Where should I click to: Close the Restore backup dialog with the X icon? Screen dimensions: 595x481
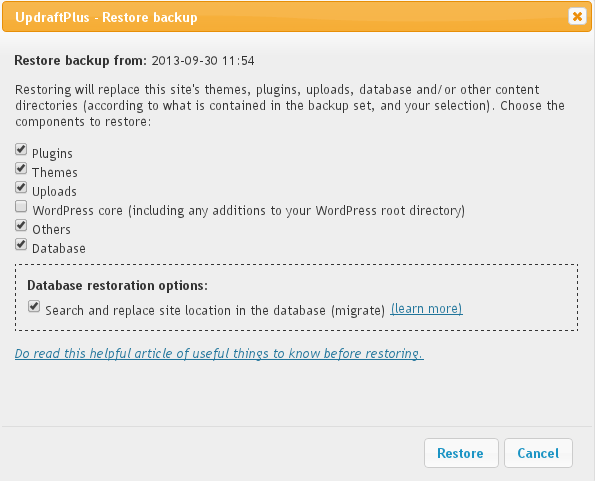point(577,16)
